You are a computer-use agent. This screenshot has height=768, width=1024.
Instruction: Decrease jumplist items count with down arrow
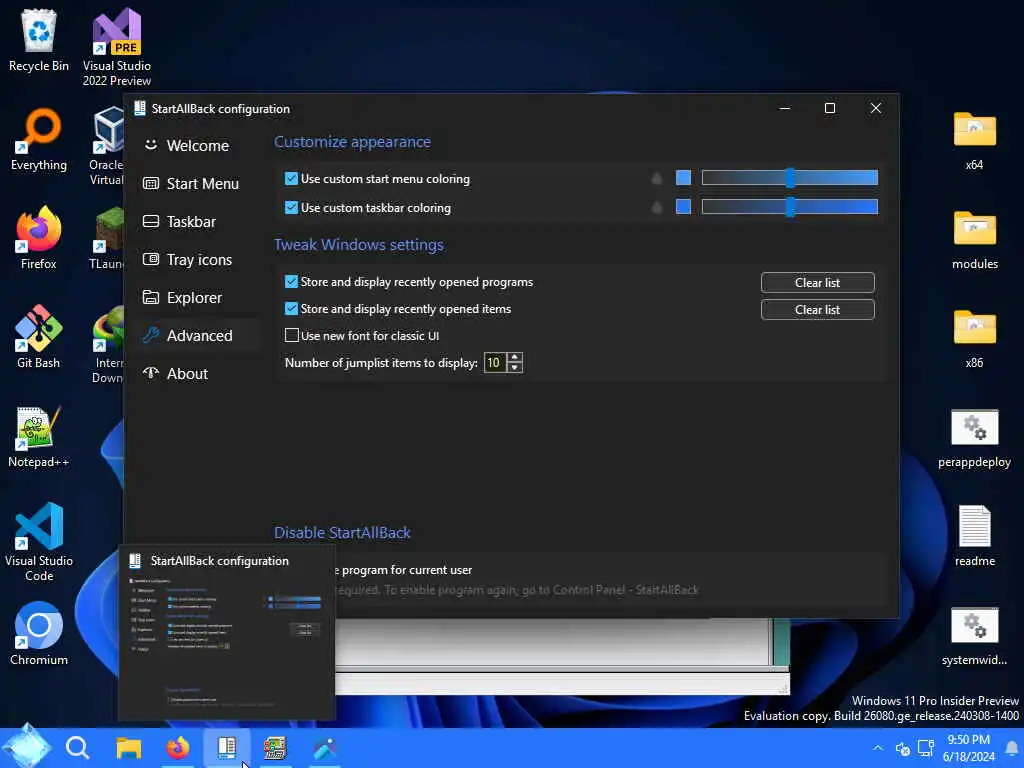[x=515, y=368]
